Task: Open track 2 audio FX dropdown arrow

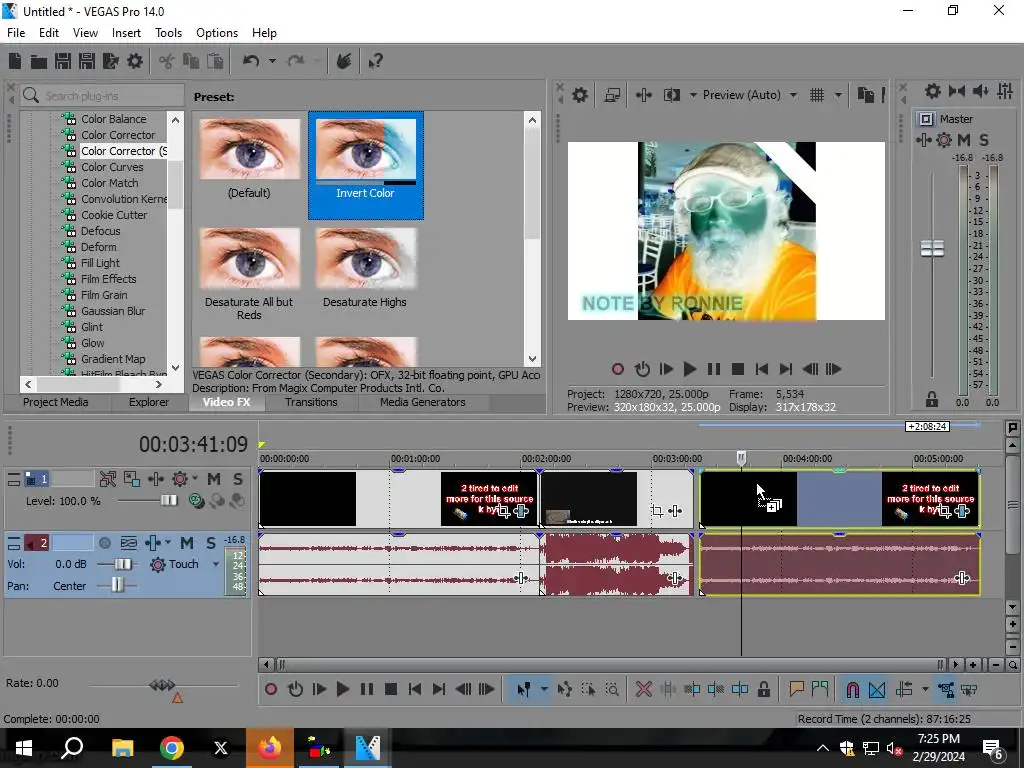Action: [x=168, y=543]
